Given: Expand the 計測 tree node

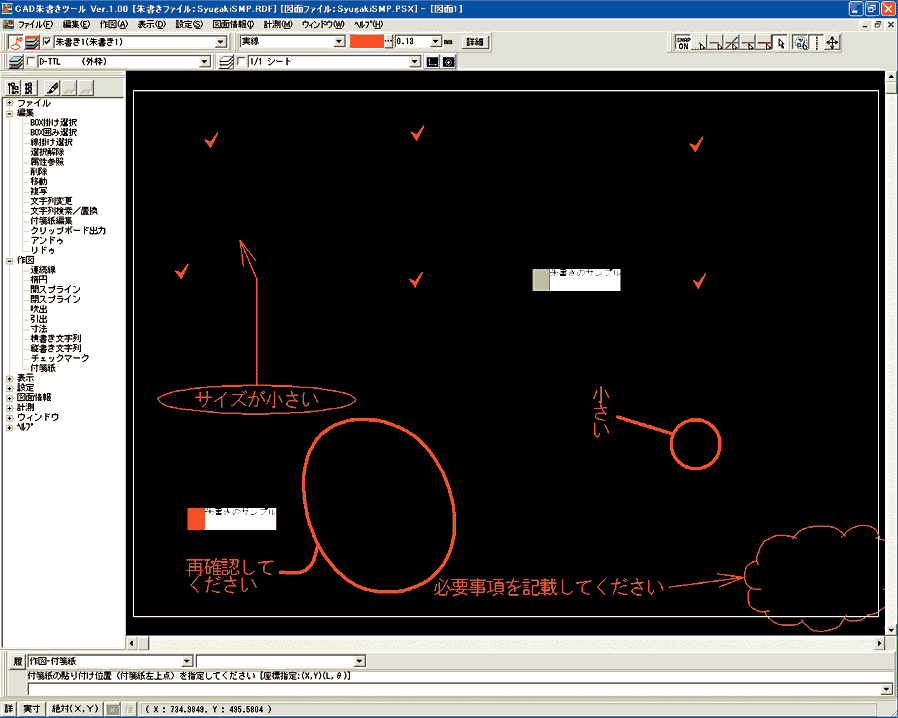Looking at the screenshot, I should [9, 408].
